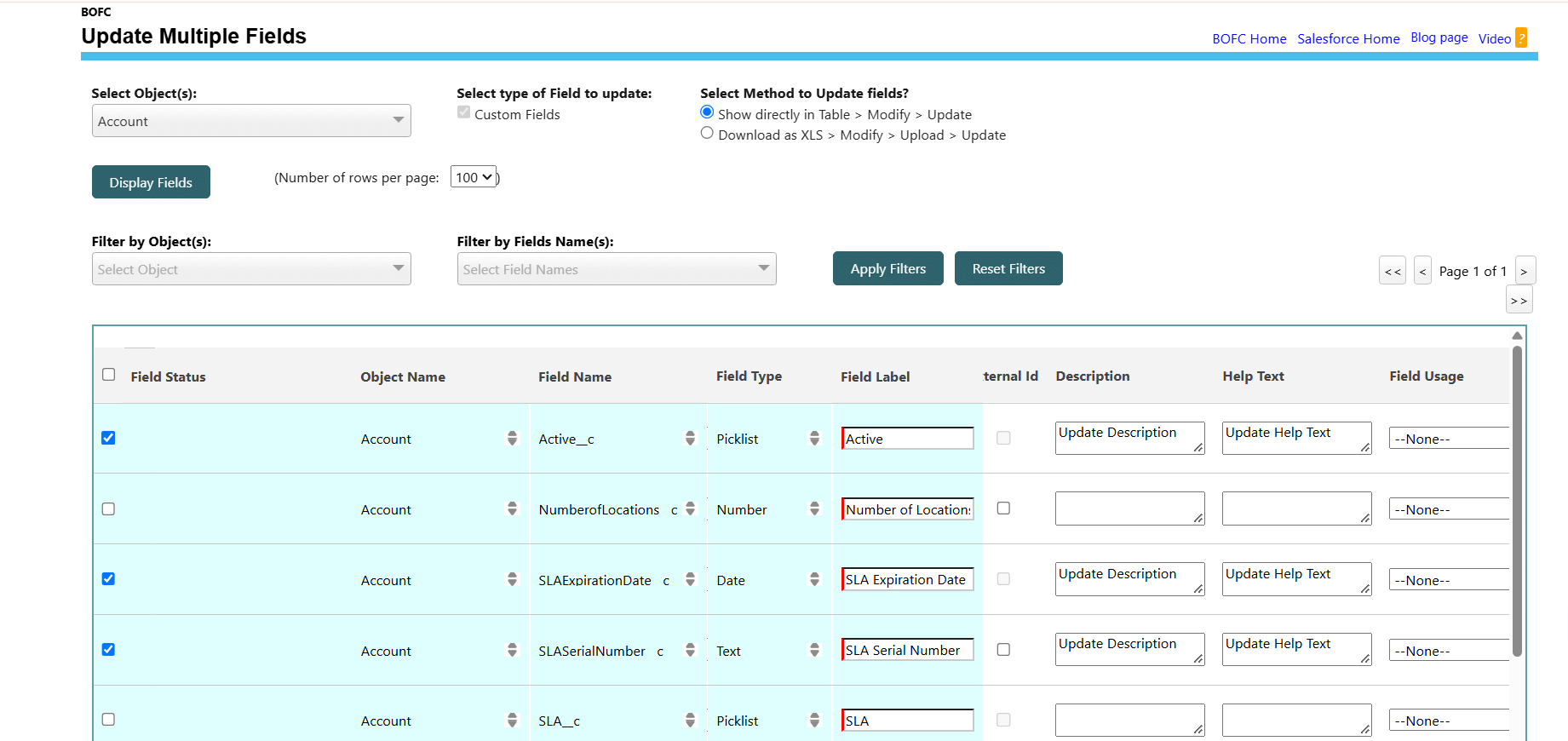Go to first page with << button
Image resolution: width=1568 pixels, height=741 pixels.
click(x=1393, y=271)
